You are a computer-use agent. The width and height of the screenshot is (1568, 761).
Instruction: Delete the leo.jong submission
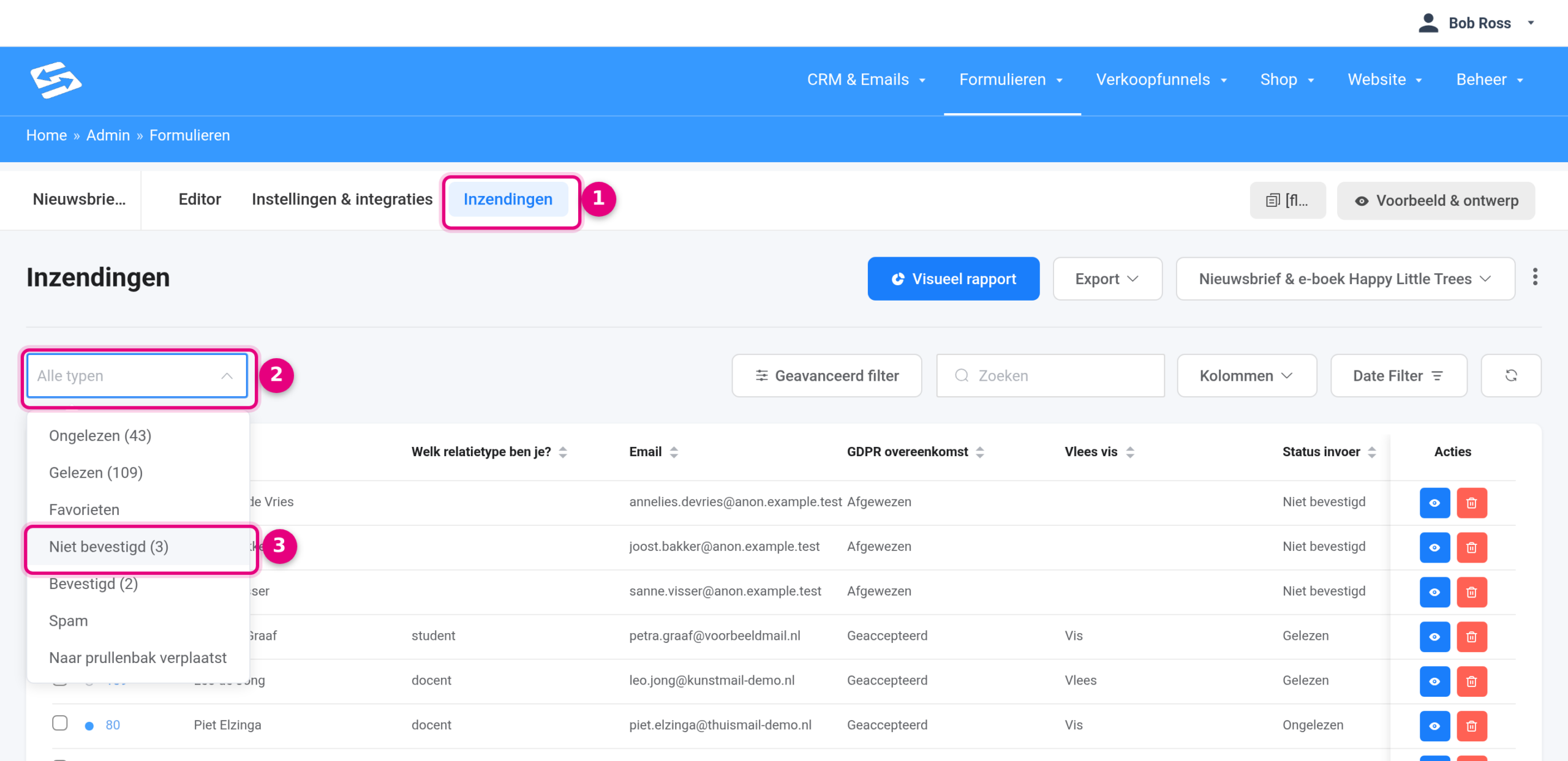pyautogui.click(x=1471, y=681)
